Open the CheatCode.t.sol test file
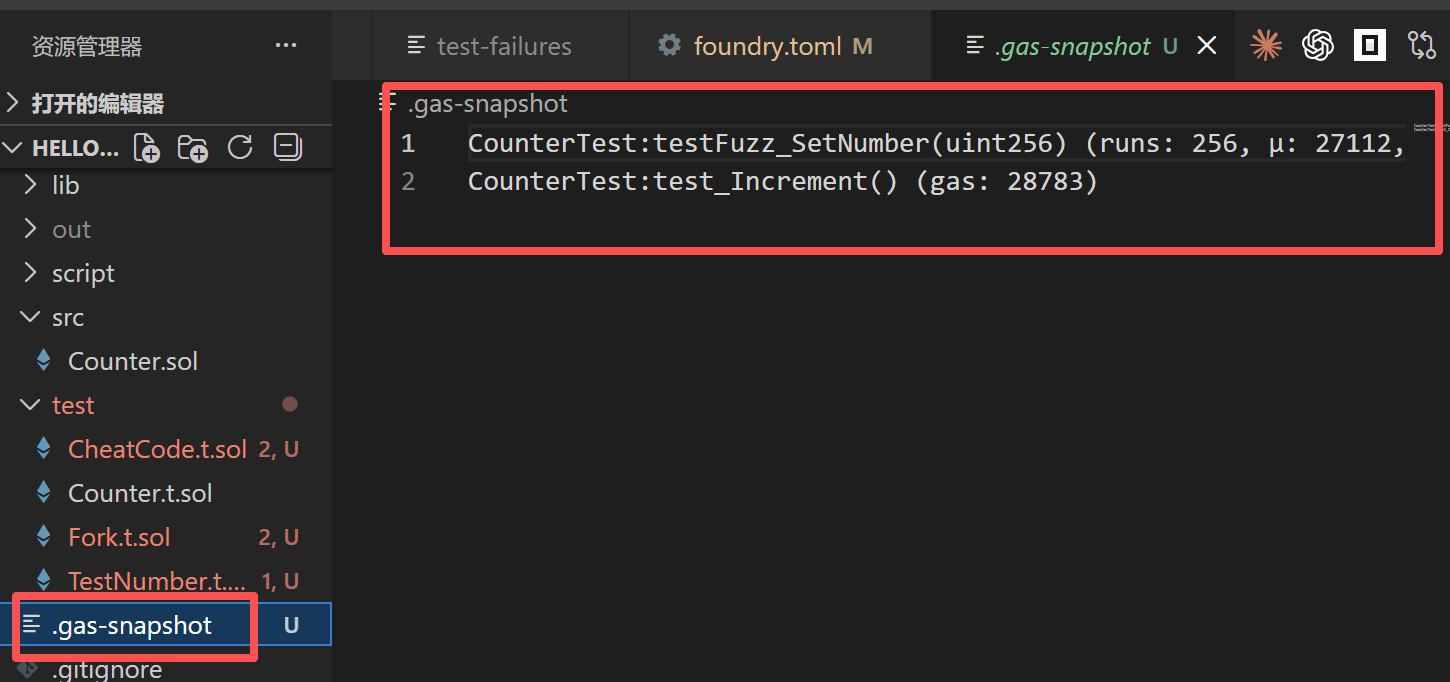 pos(157,450)
